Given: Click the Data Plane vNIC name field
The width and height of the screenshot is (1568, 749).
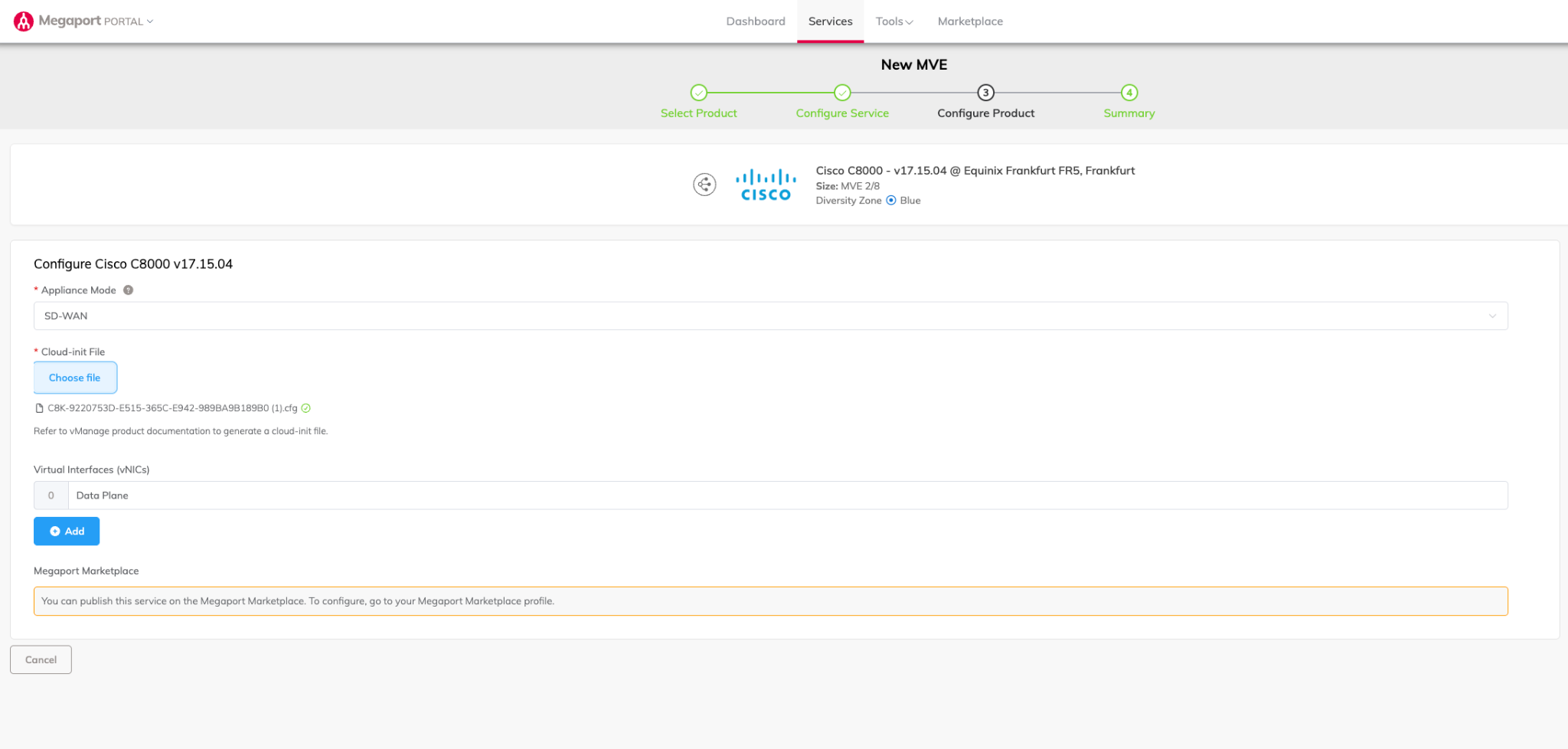Looking at the screenshot, I should [788, 496].
